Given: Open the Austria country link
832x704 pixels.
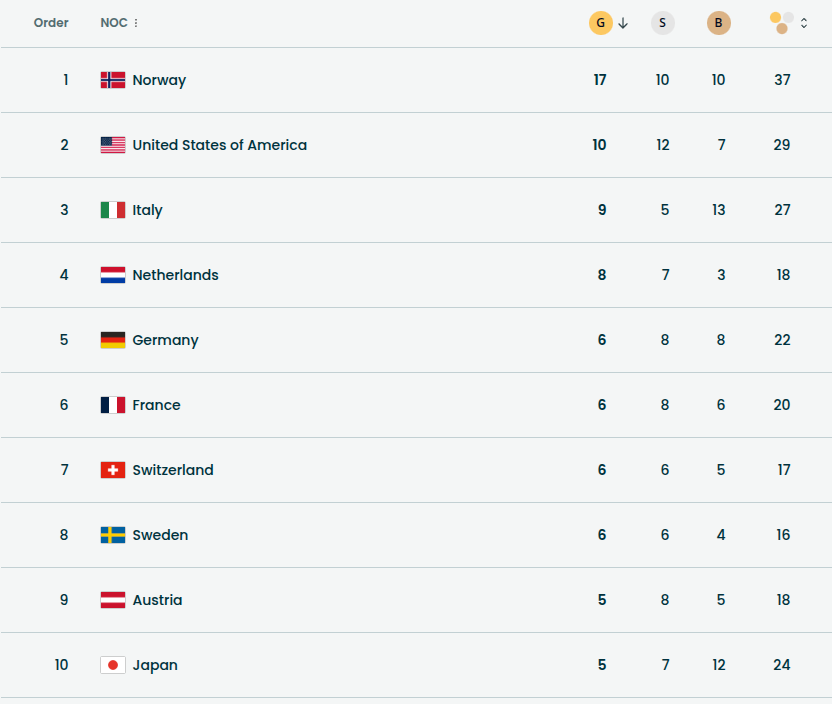Looking at the screenshot, I should click(157, 600).
